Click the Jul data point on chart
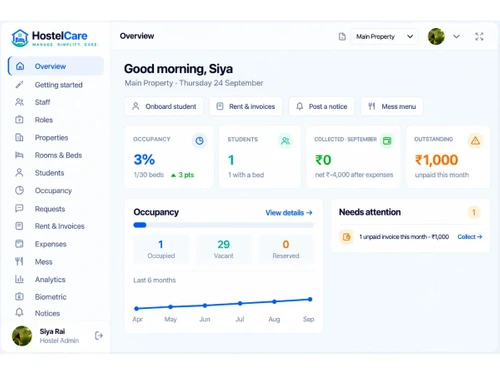 pos(240,303)
